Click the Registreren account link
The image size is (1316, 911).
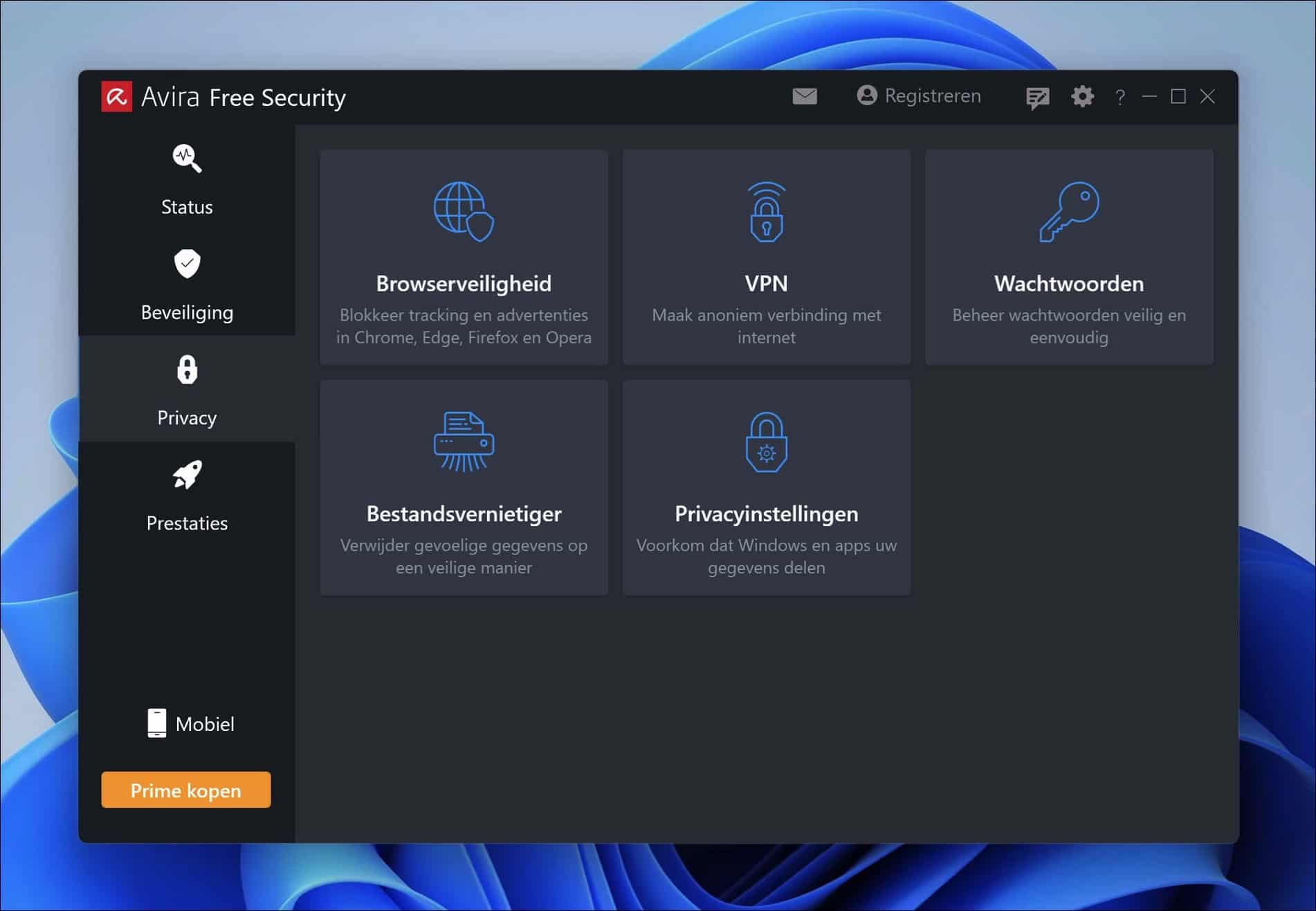(919, 96)
